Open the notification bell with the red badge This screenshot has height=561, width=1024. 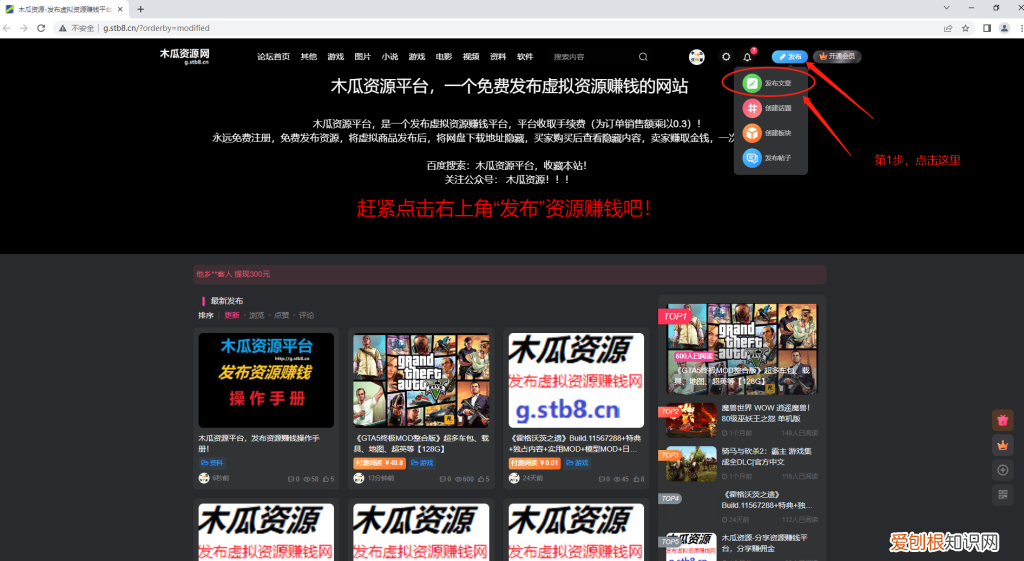pyautogui.click(x=748, y=57)
